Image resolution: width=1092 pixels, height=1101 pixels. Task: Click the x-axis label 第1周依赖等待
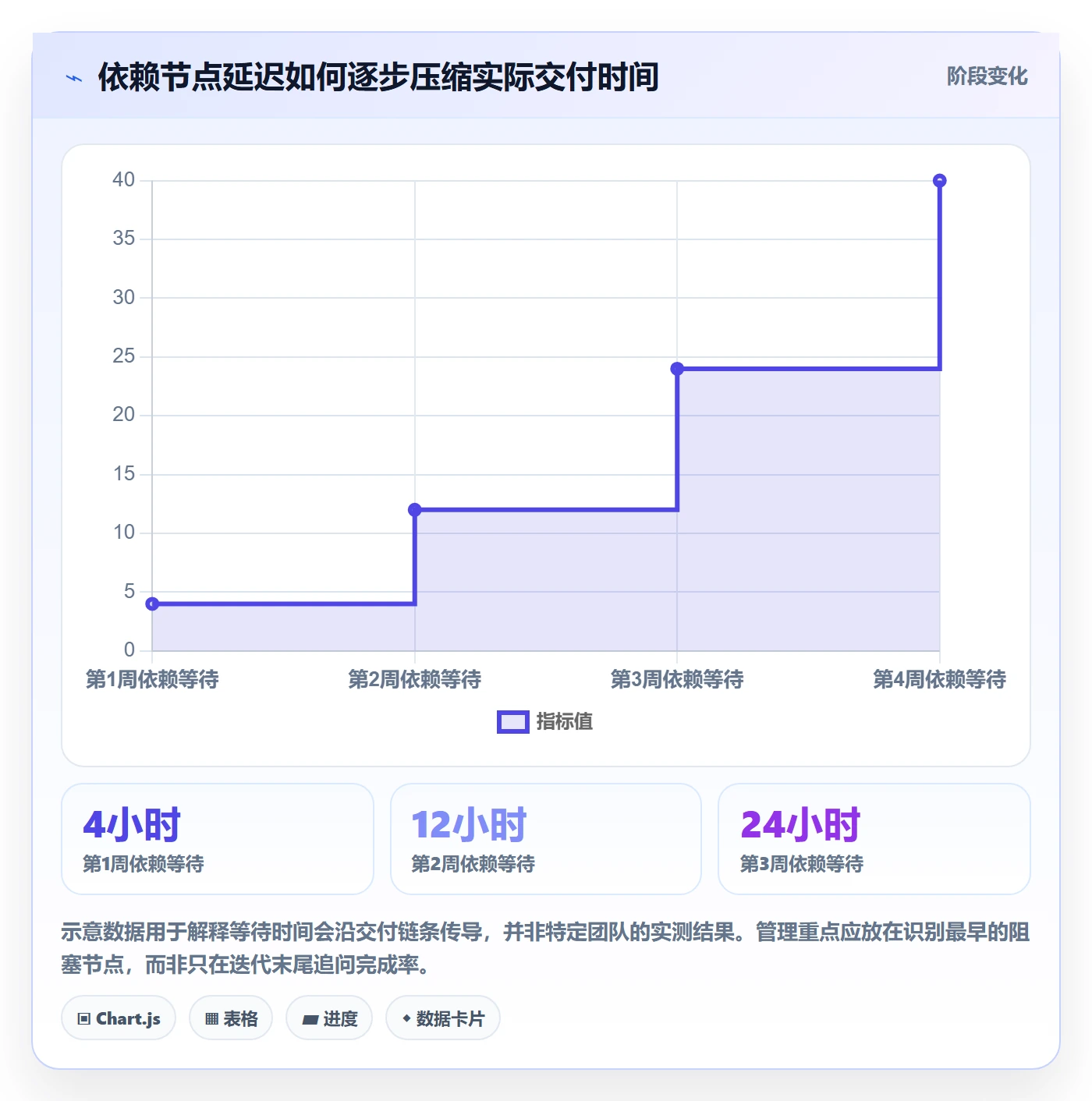click(152, 680)
